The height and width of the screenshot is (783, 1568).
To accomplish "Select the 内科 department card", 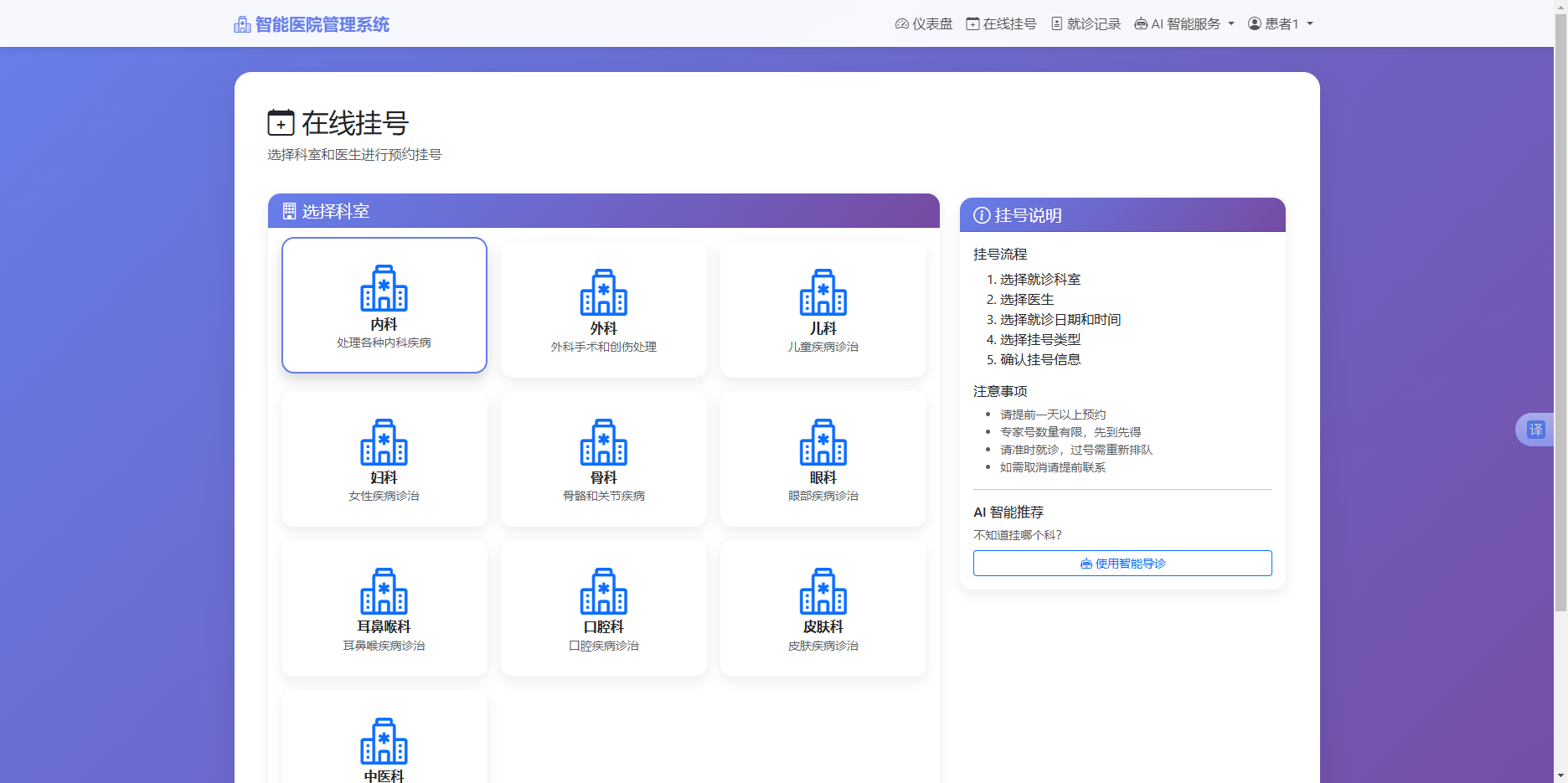I will point(384,305).
